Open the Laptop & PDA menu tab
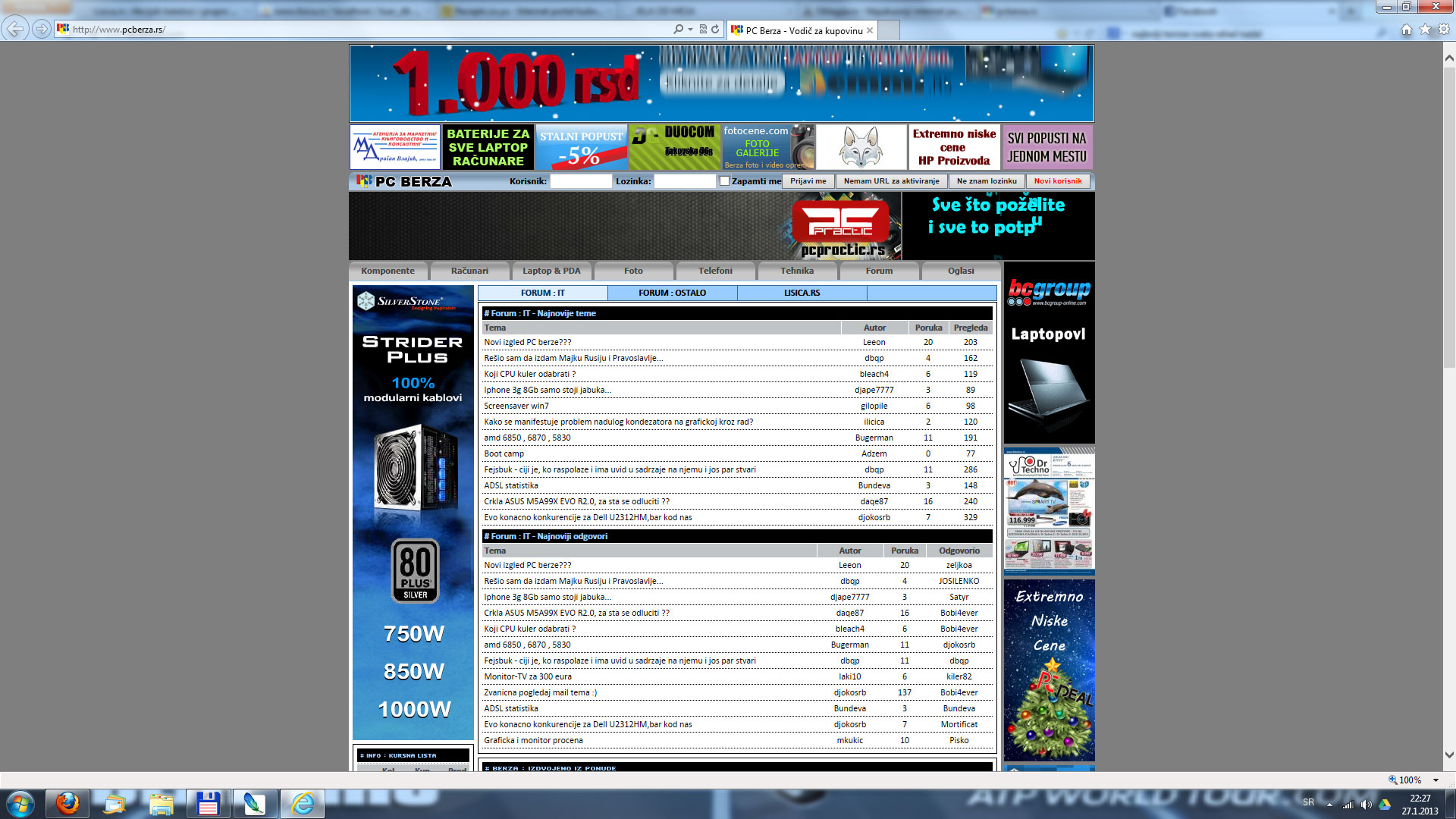 pos(551,271)
